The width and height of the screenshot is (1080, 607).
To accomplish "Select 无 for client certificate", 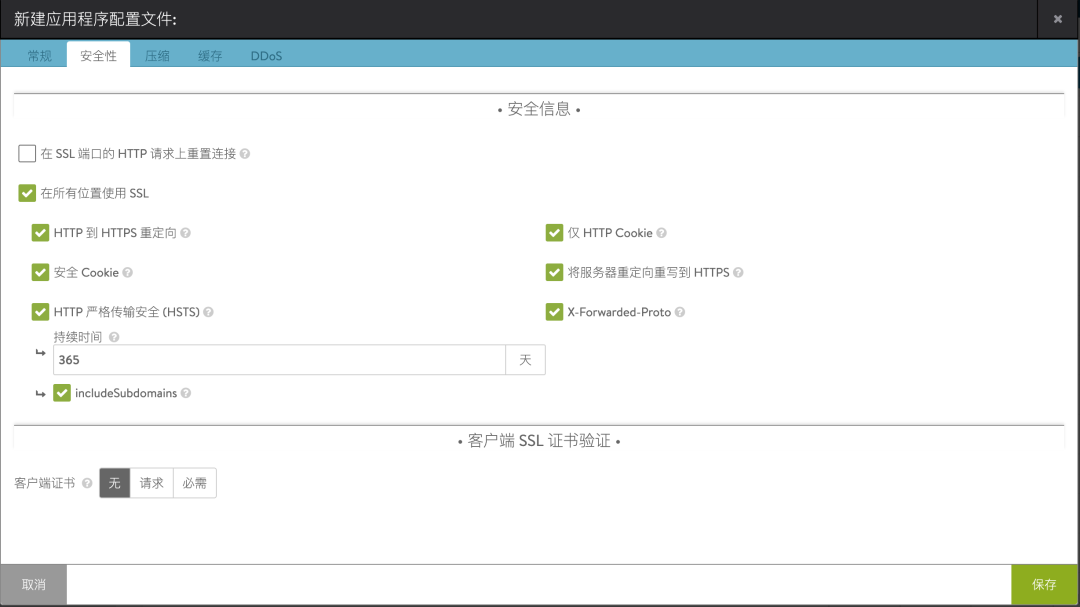I will click(114, 483).
